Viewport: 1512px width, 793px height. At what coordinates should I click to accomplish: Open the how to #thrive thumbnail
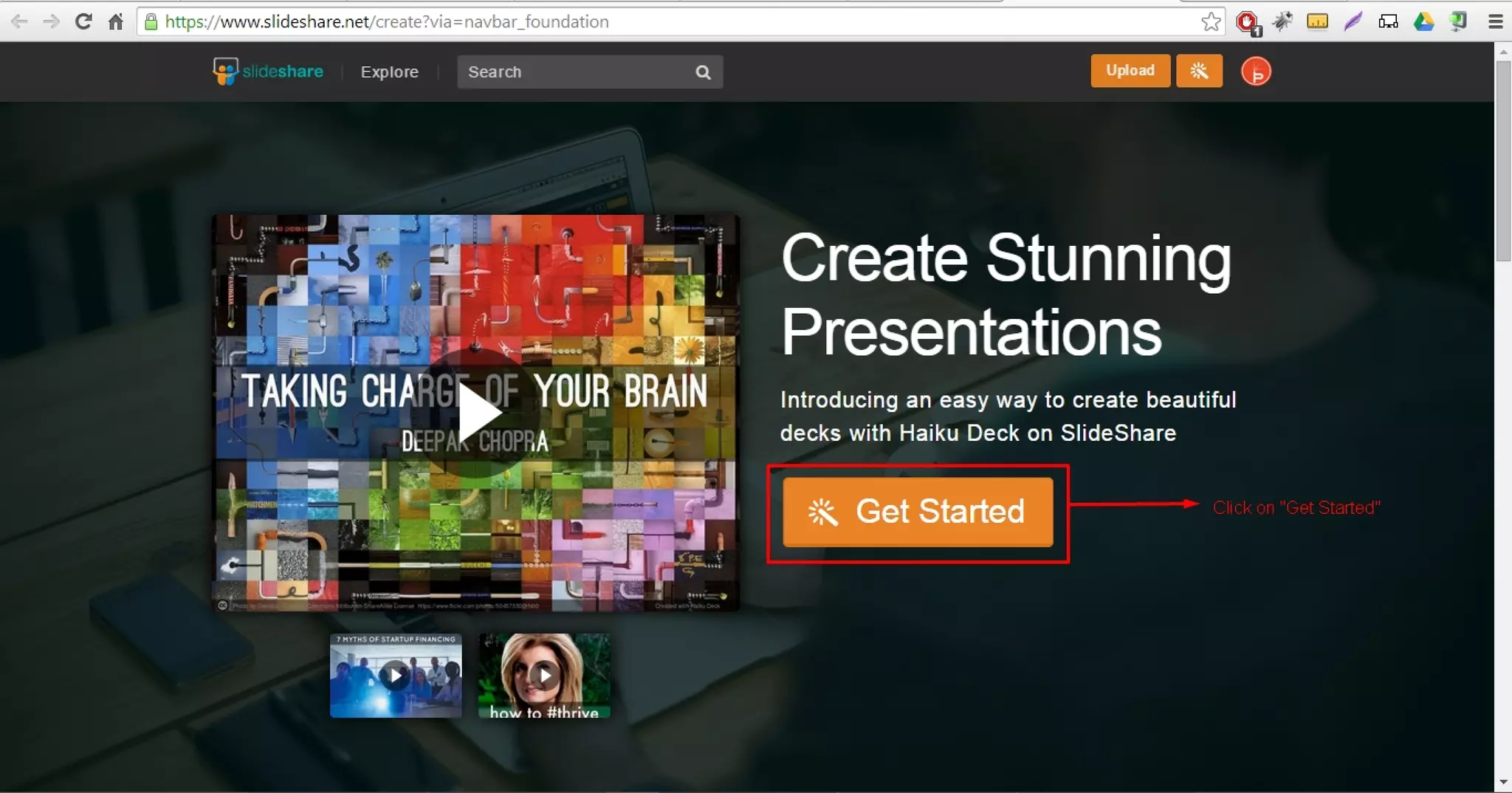[x=544, y=676]
